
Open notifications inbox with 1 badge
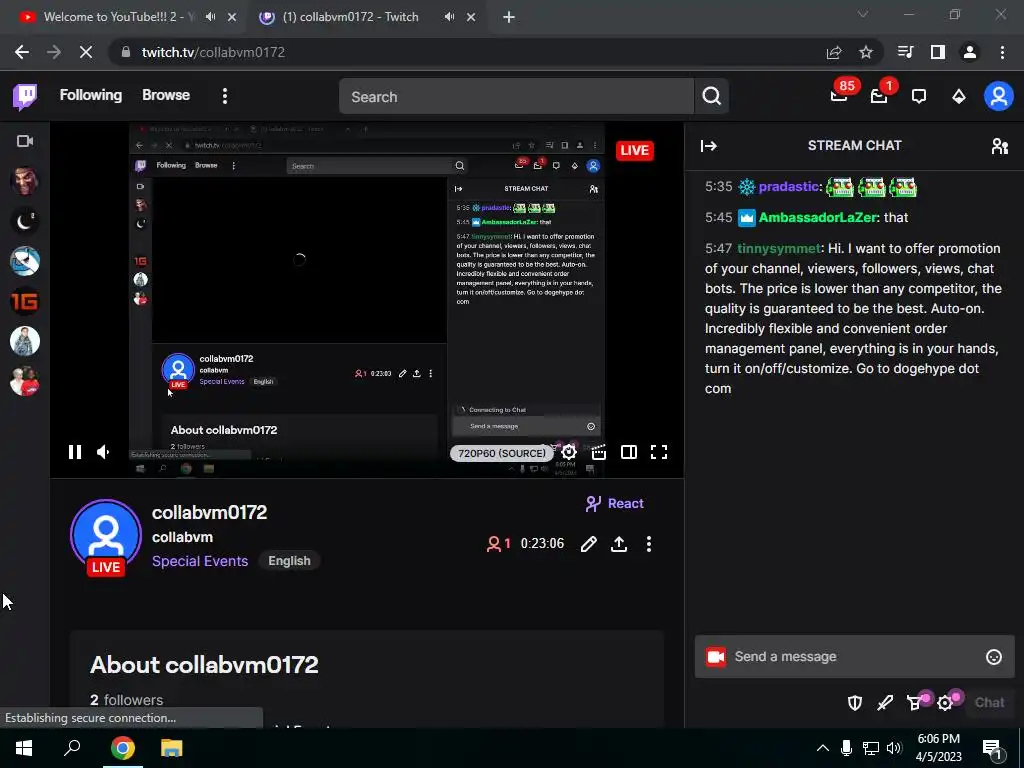880,96
